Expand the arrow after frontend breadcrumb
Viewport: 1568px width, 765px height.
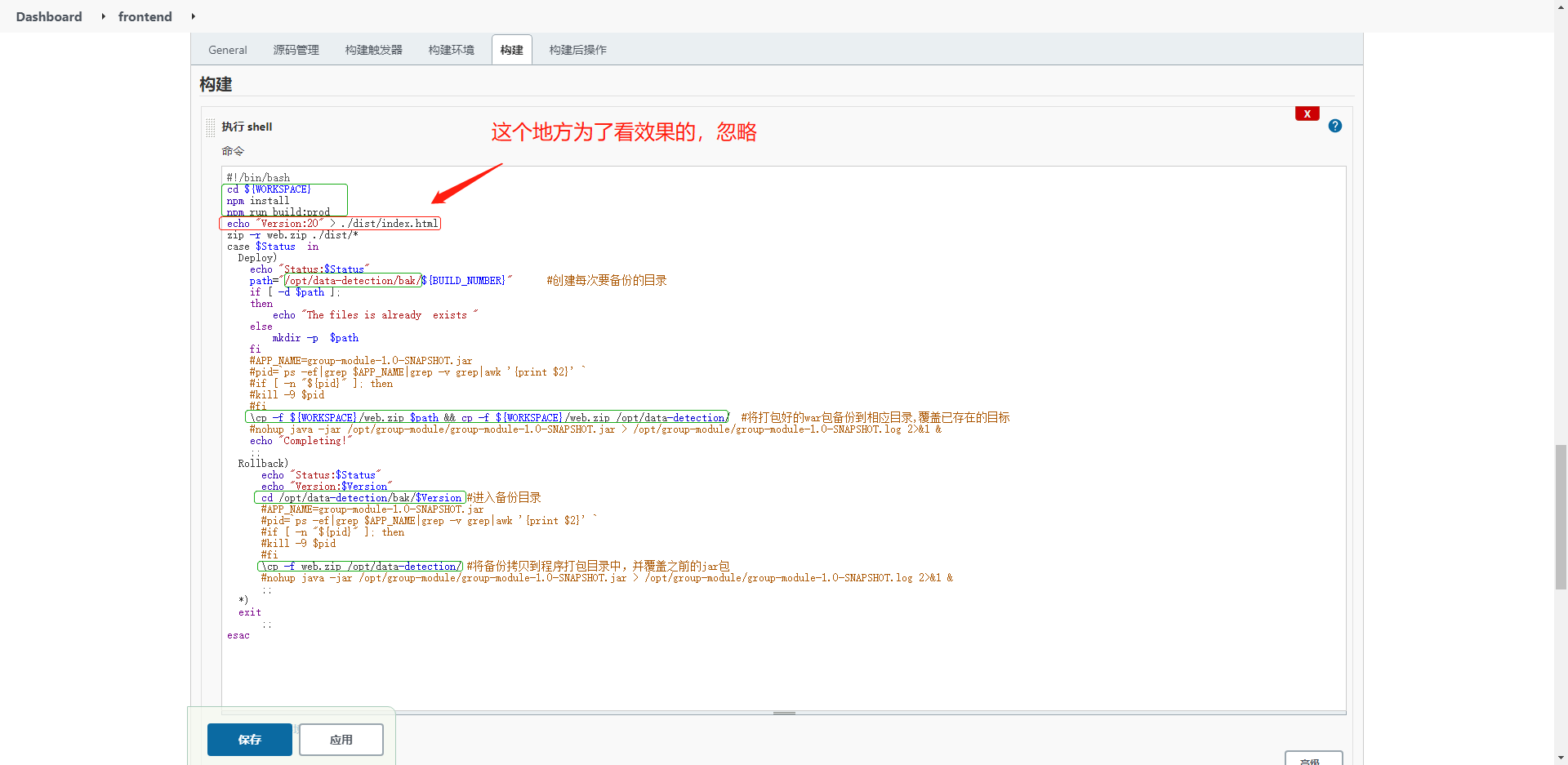pyautogui.click(x=193, y=16)
